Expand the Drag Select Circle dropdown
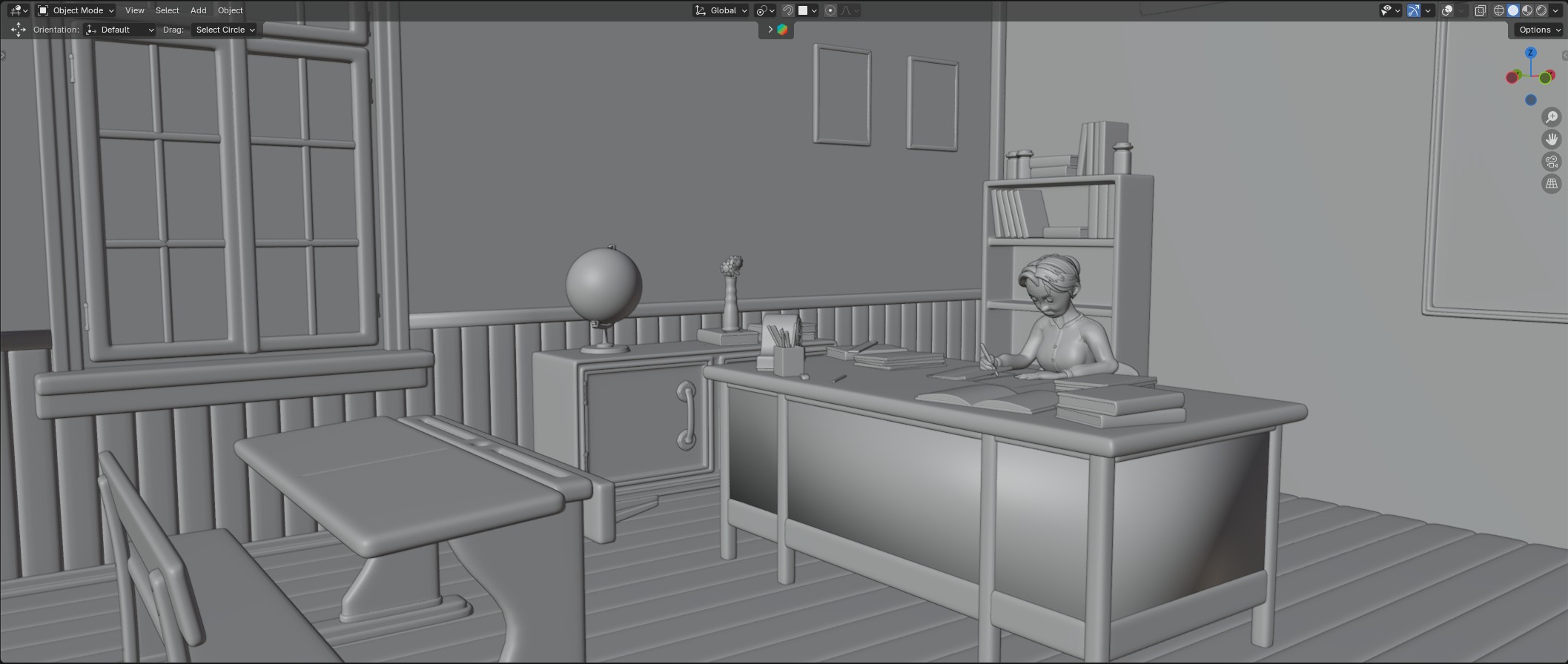The height and width of the screenshot is (664, 1568). point(225,30)
